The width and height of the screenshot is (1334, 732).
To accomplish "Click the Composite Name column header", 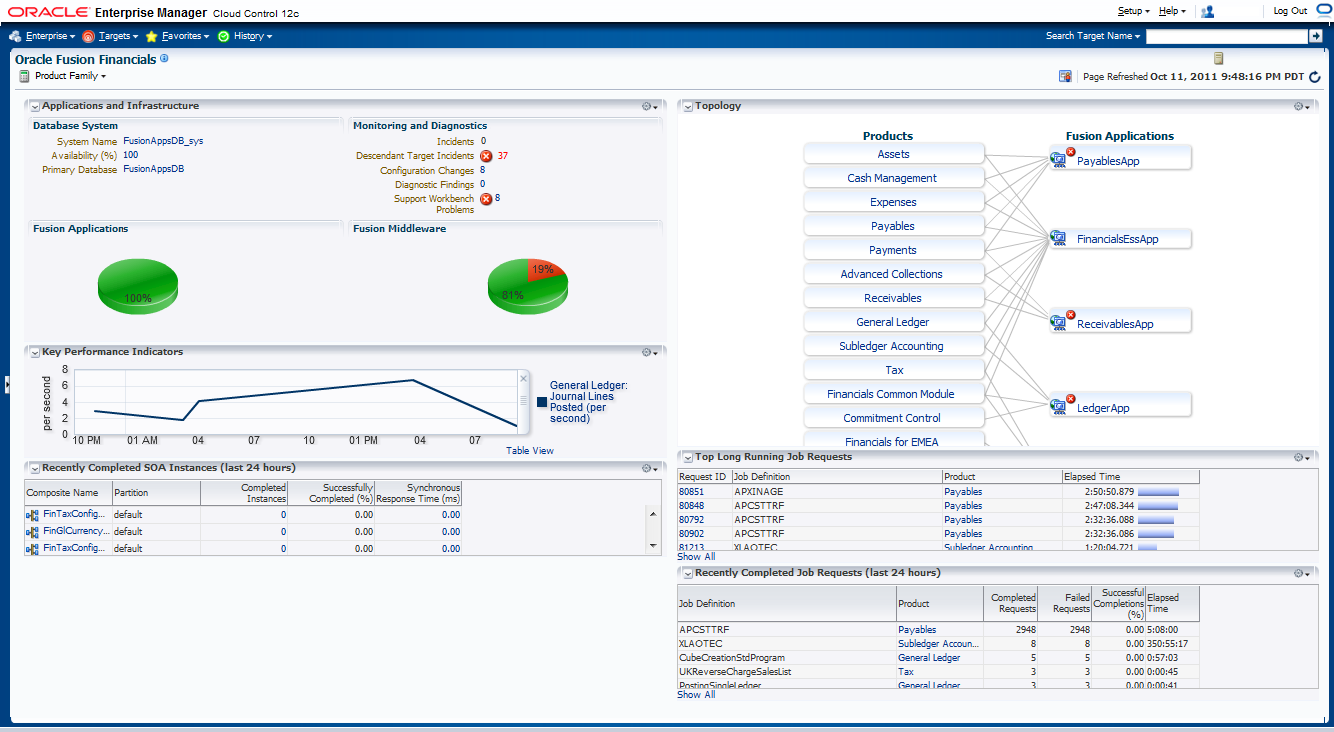I will tap(68, 493).
